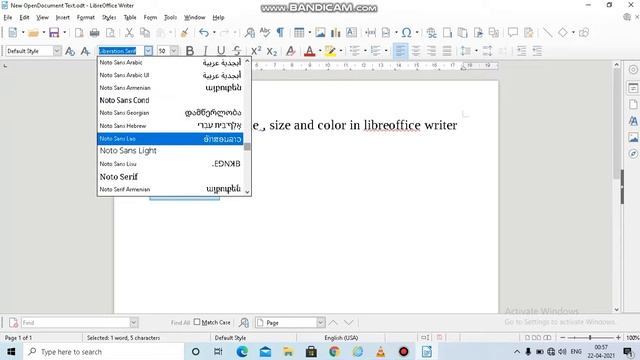Open the Navigate By Page dropdown
Image resolution: width=640 pixels, height=360 pixels.
click(321, 322)
